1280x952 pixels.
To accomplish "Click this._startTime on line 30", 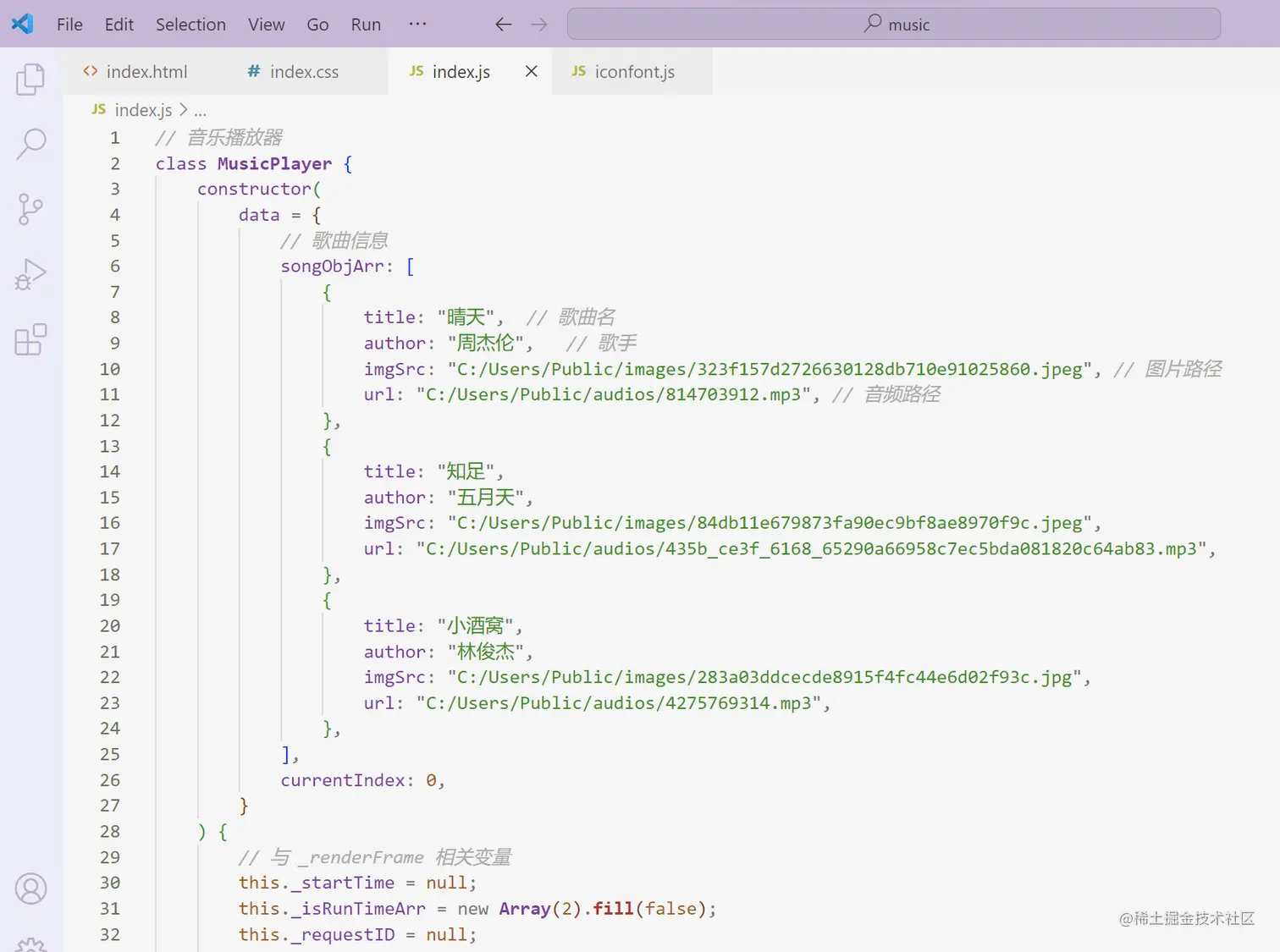I will (316, 883).
